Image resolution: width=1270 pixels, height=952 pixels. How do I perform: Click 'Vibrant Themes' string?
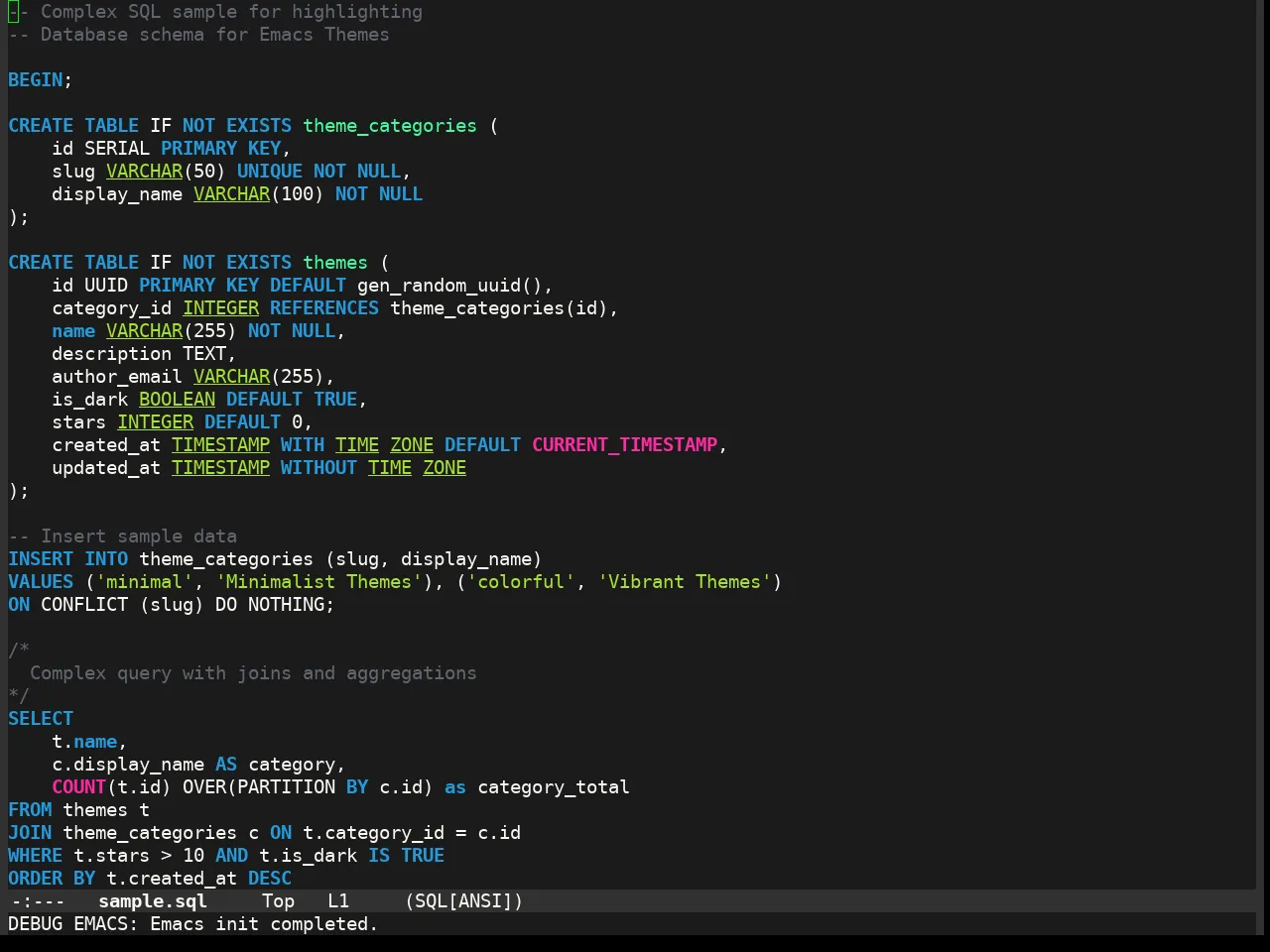click(x=685, y=582)
